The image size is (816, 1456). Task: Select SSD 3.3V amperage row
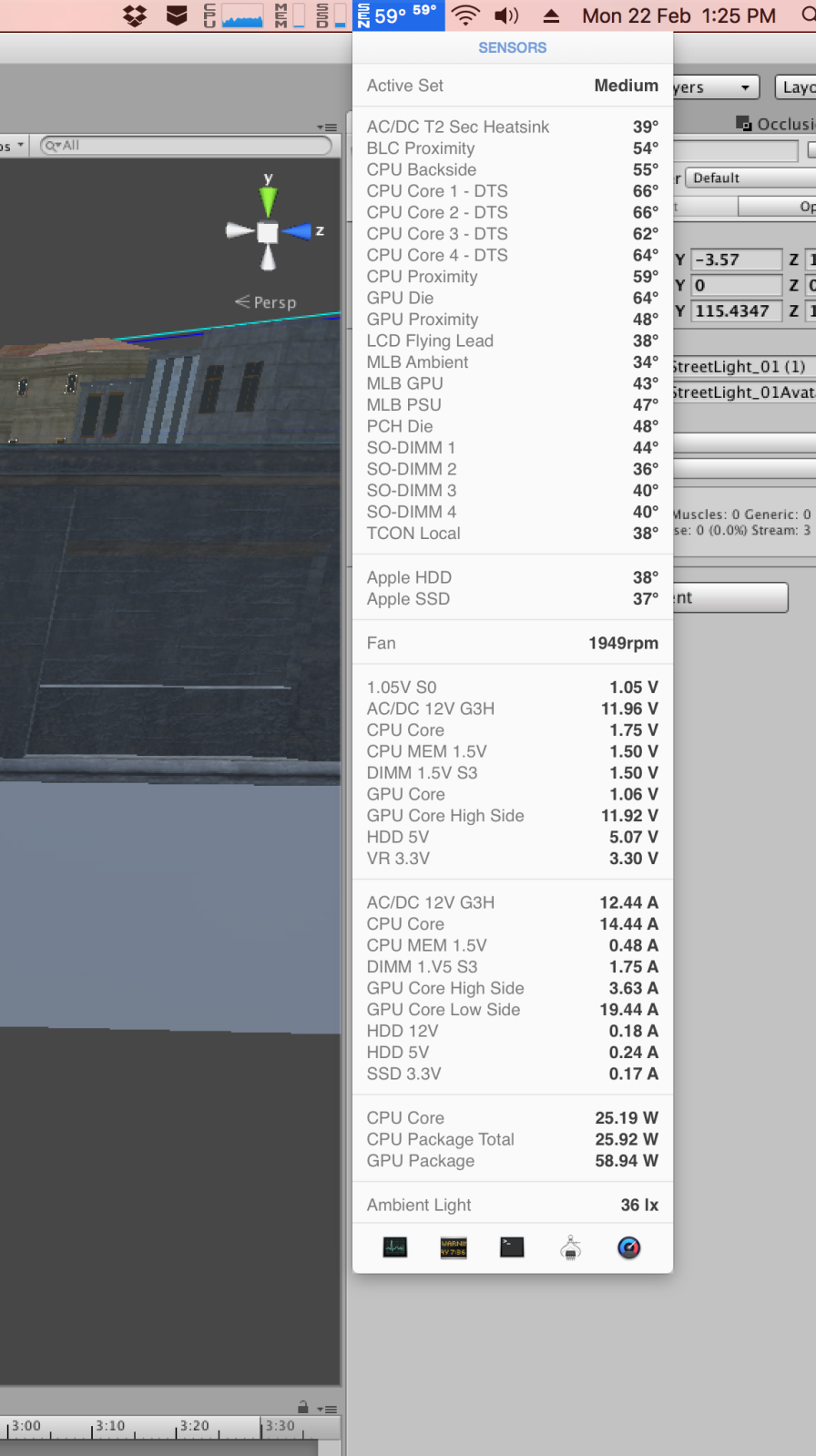(x=513, y=1074)
